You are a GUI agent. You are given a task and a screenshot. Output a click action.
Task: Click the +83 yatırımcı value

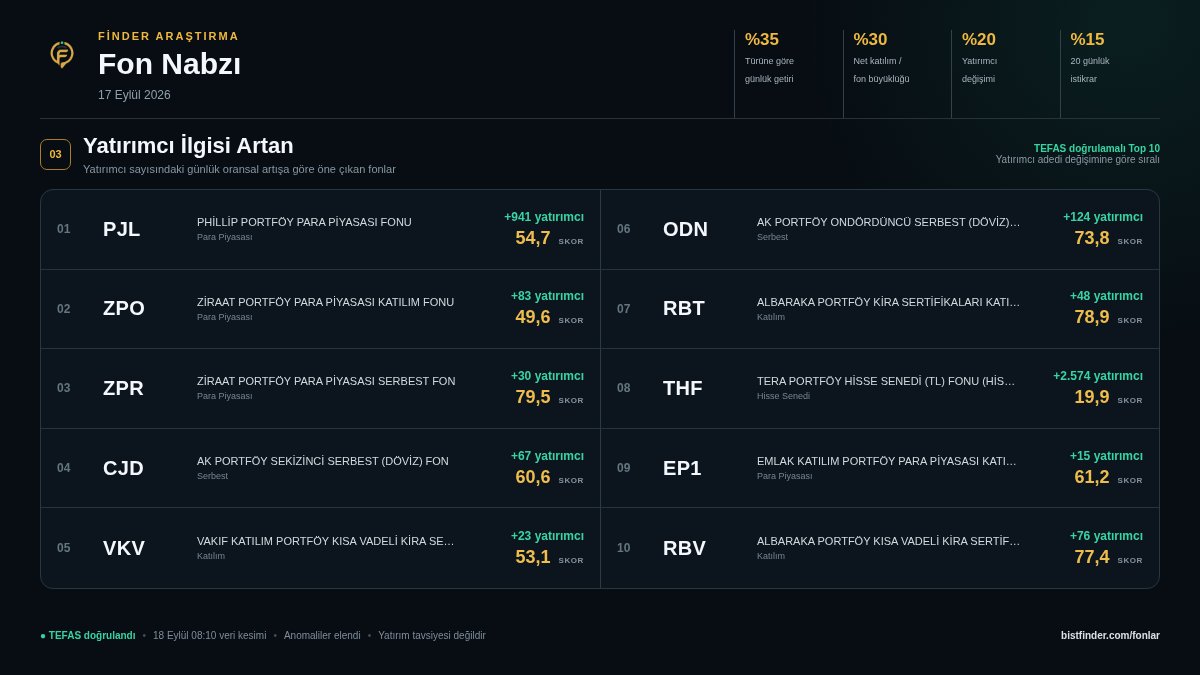coord(547,296)
